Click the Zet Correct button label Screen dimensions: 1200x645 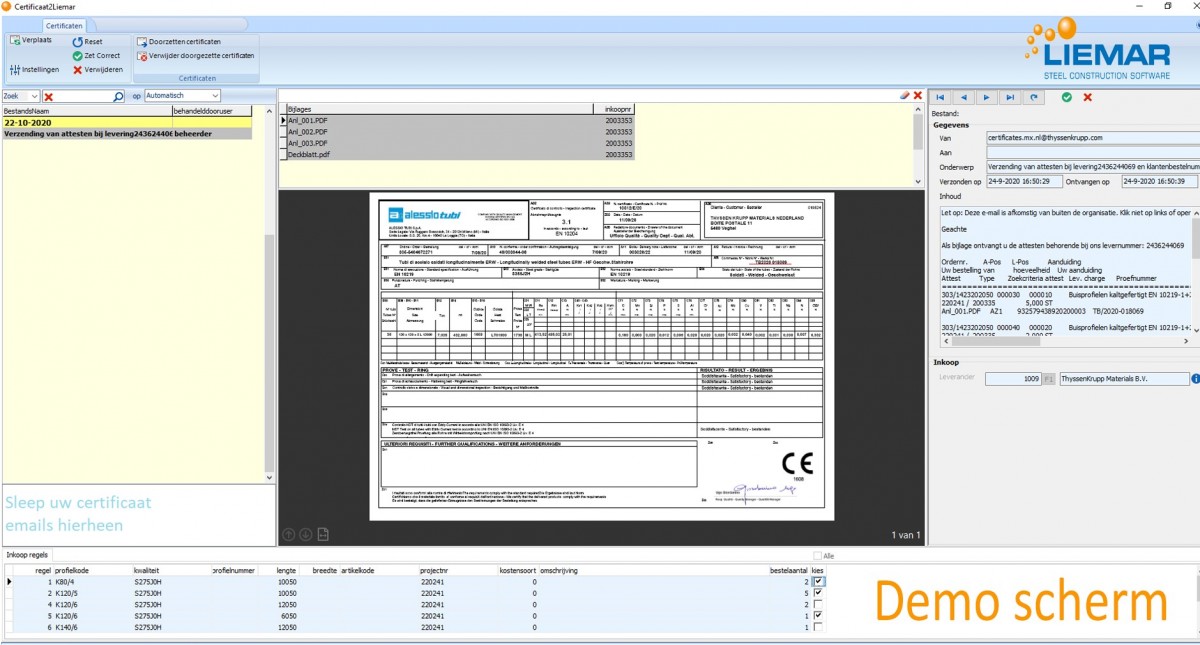click(102, 56)
